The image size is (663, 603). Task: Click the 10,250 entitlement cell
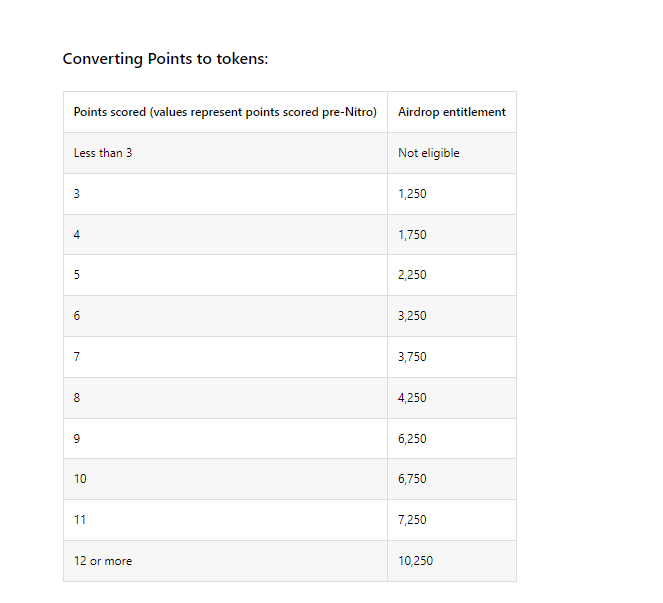[452, 561]
